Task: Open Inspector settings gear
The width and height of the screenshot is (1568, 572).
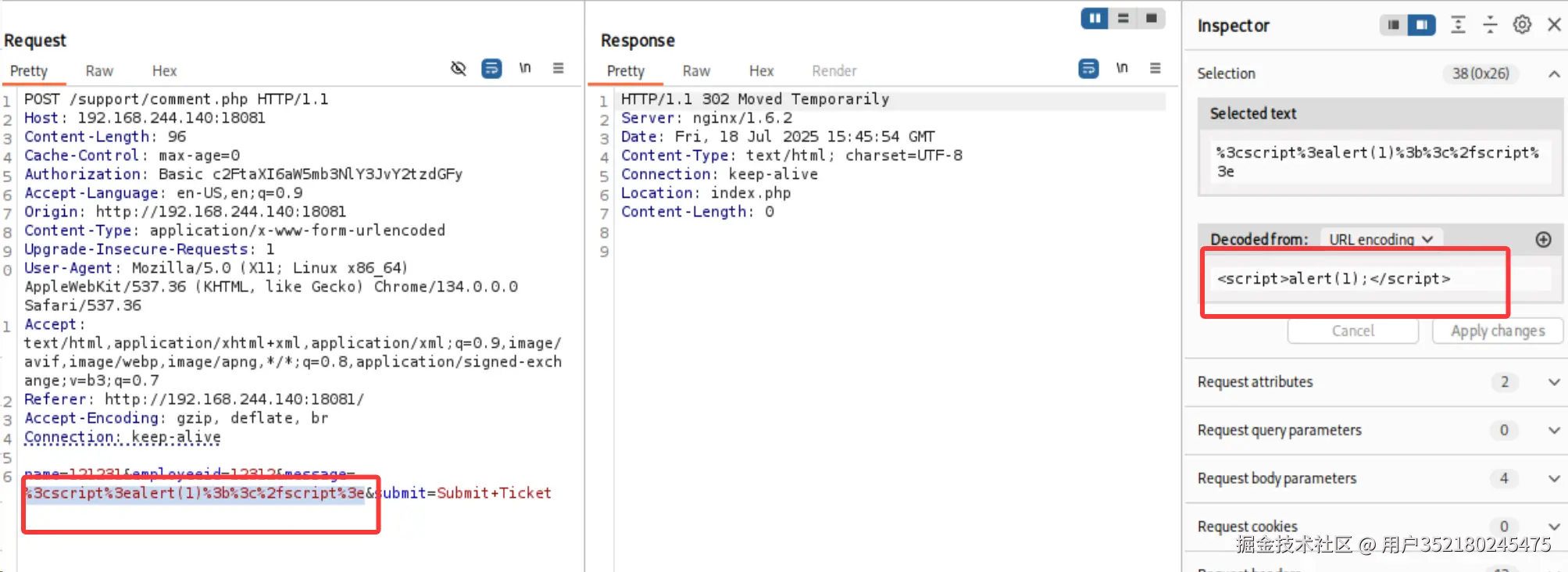Action: [x=1522, y=24]
